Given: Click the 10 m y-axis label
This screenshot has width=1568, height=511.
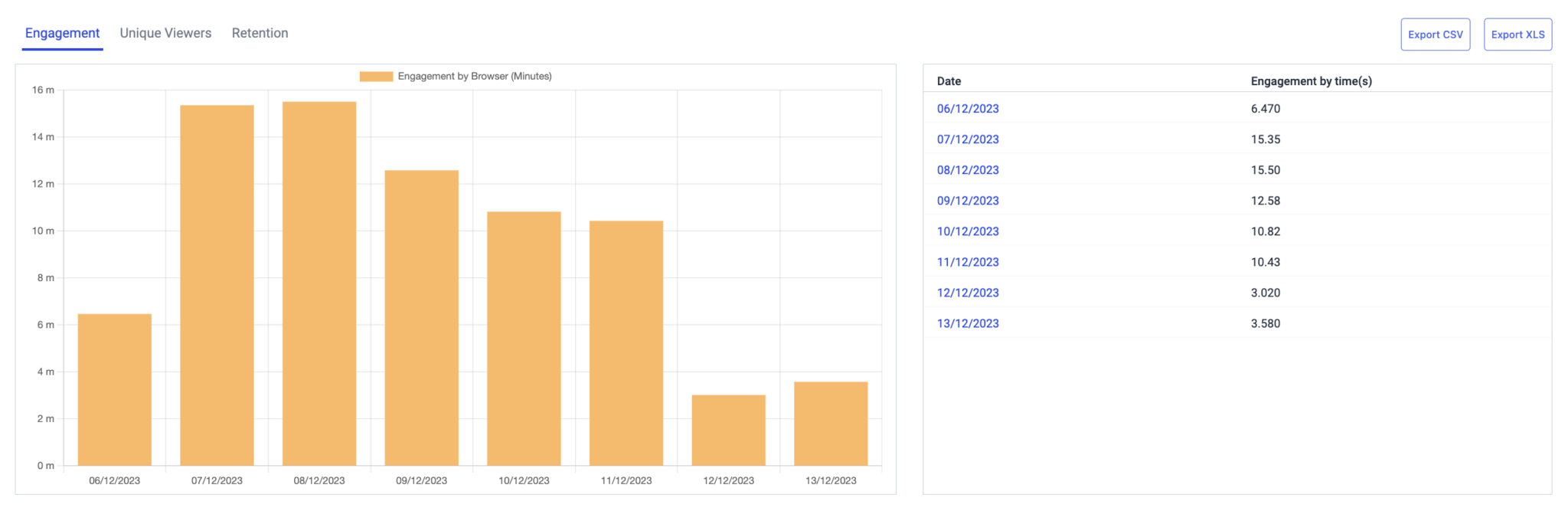Looking at the screenshot, I should pos(43,231).
